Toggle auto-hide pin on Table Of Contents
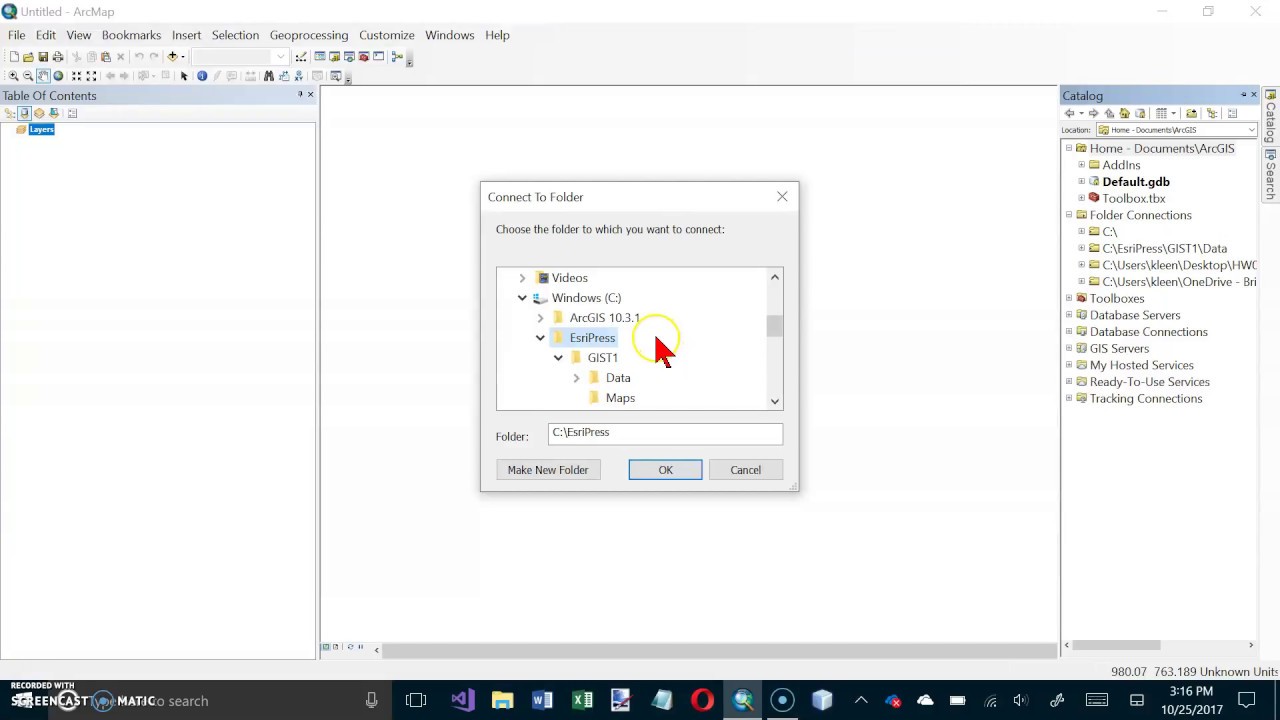This screenshot has width=1280, height=720. pos(300,94)
